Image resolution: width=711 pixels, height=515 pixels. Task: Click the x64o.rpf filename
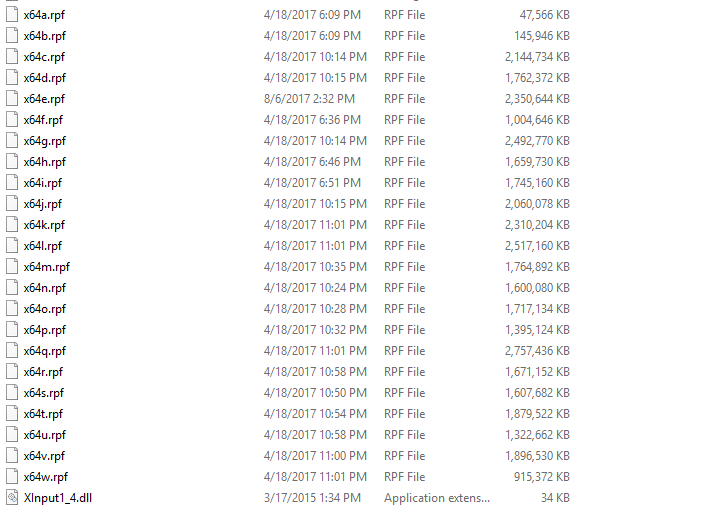45,309
